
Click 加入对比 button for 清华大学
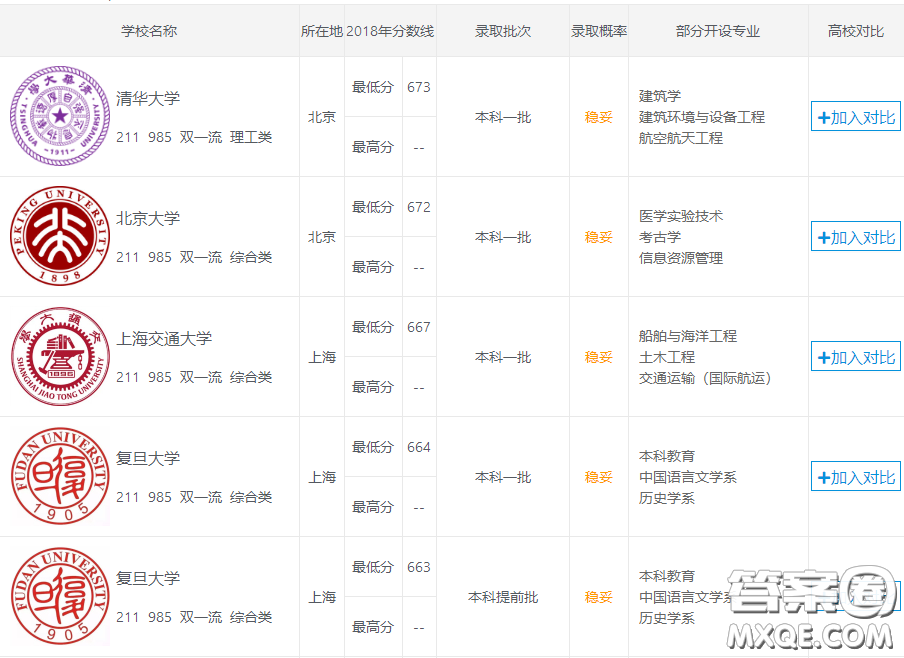(x=856, y=117)
